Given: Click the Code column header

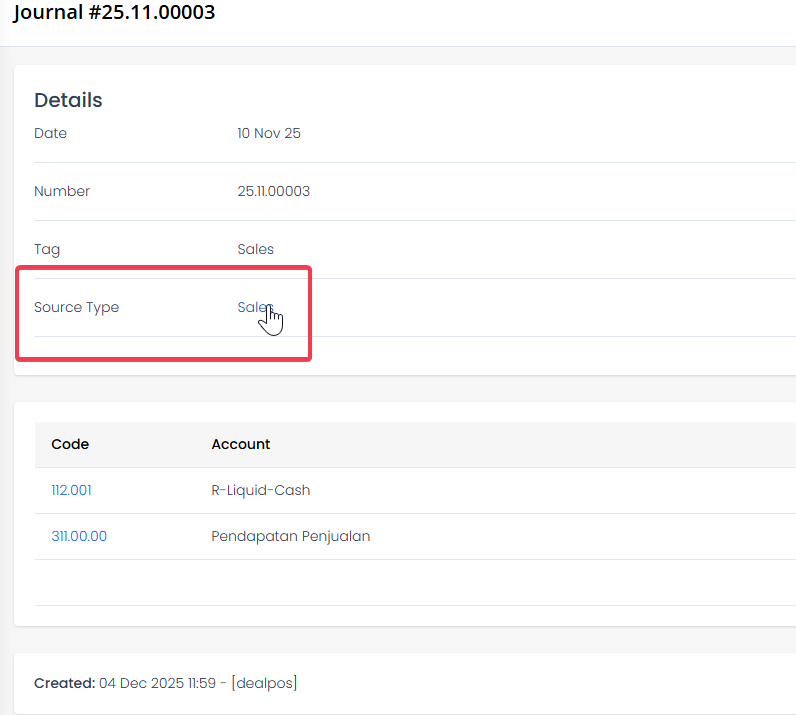Looking at the screenshot, I should click(x=70, y=444).
